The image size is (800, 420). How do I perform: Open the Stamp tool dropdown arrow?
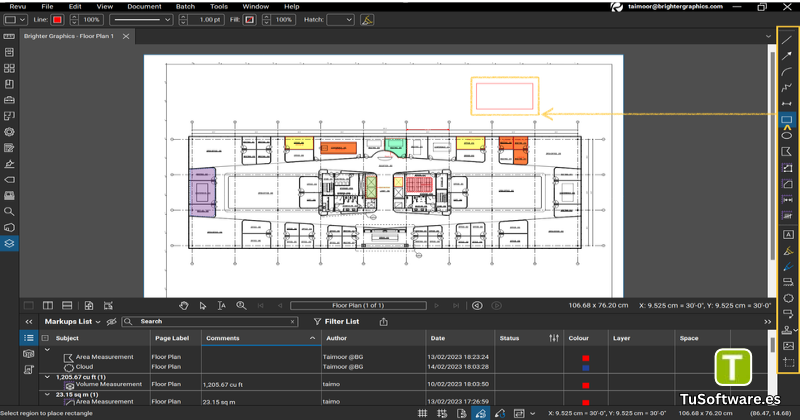point(795,331)
